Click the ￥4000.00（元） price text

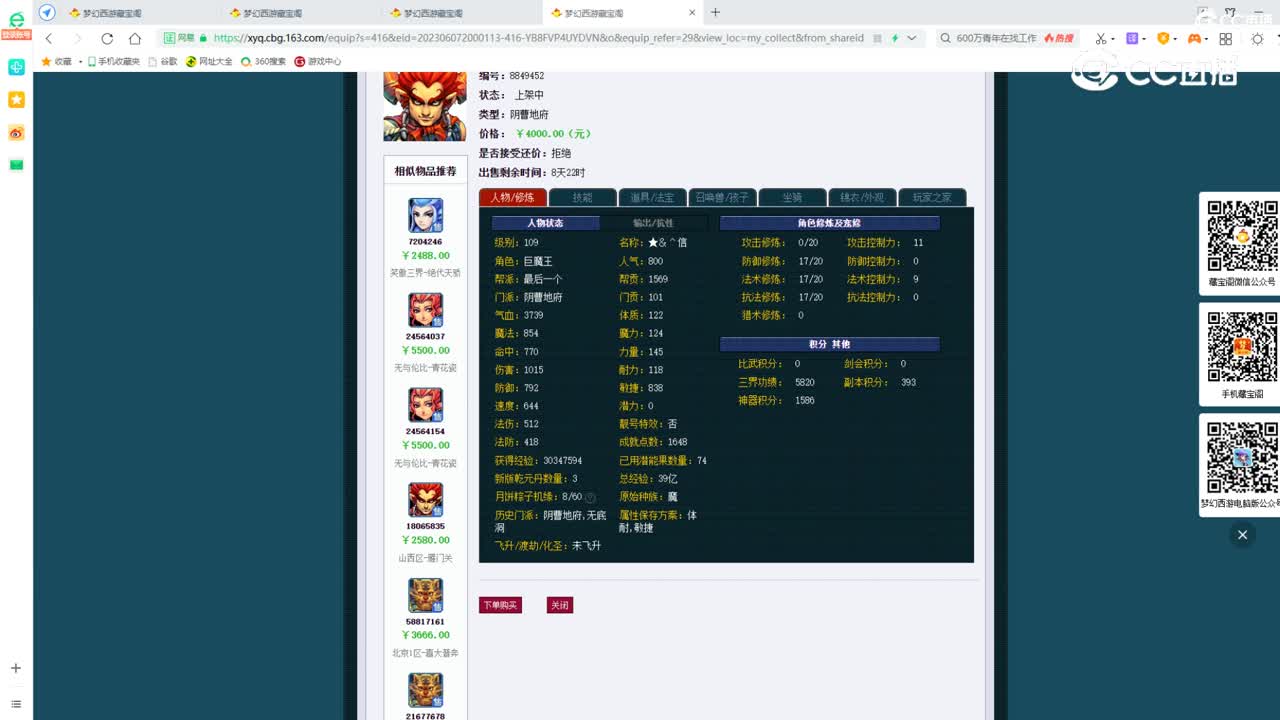(554, 134)
